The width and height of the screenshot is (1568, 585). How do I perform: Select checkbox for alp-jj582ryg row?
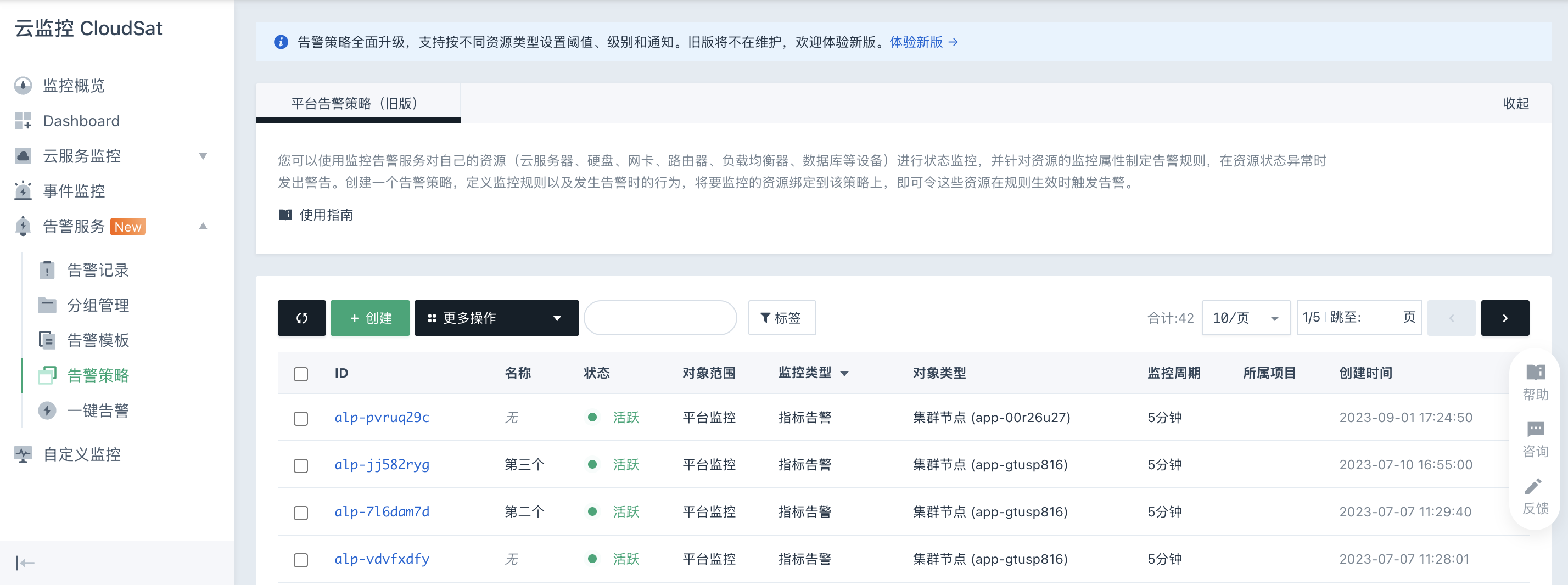pyautogui.click(x=301, y=466)
